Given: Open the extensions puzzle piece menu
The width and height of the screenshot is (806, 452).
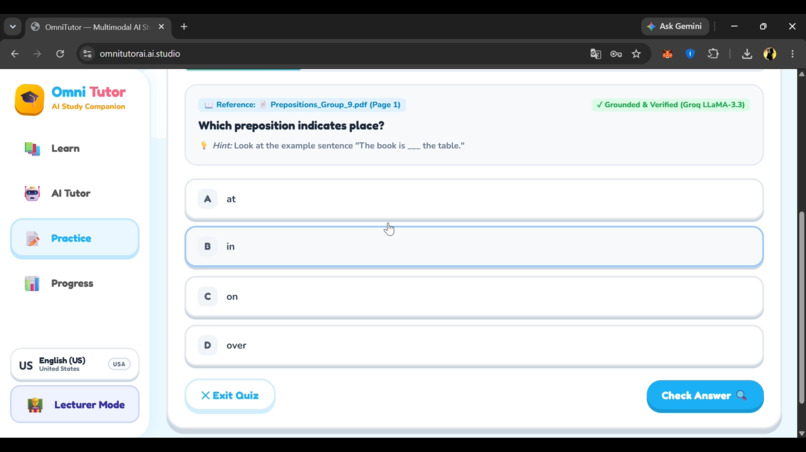Looking at the screenshot, I should pos(713,53).
